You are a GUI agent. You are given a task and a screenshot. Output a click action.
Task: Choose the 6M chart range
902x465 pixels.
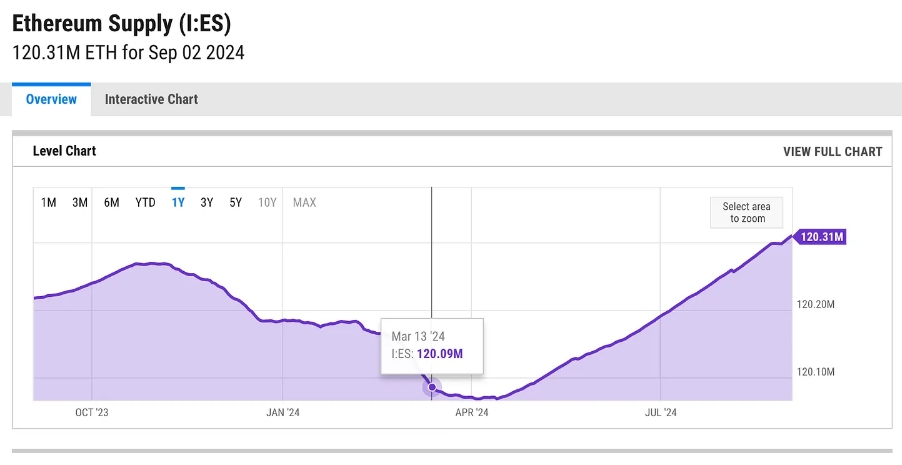[112, 203]
